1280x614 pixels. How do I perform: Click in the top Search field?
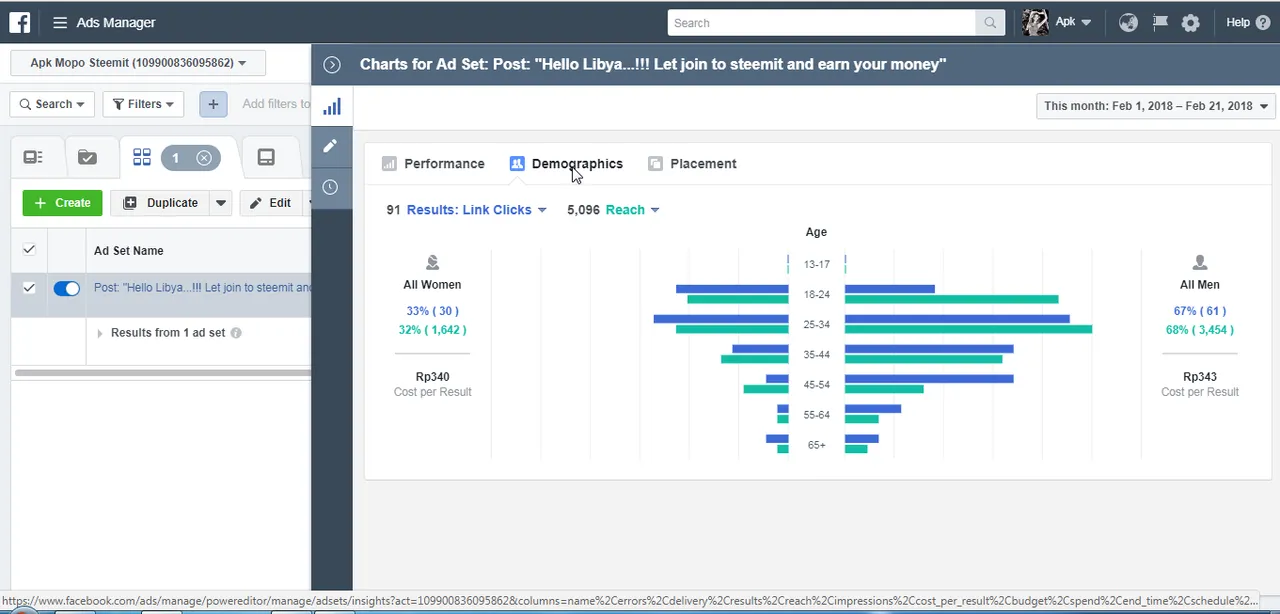[821, 22]
